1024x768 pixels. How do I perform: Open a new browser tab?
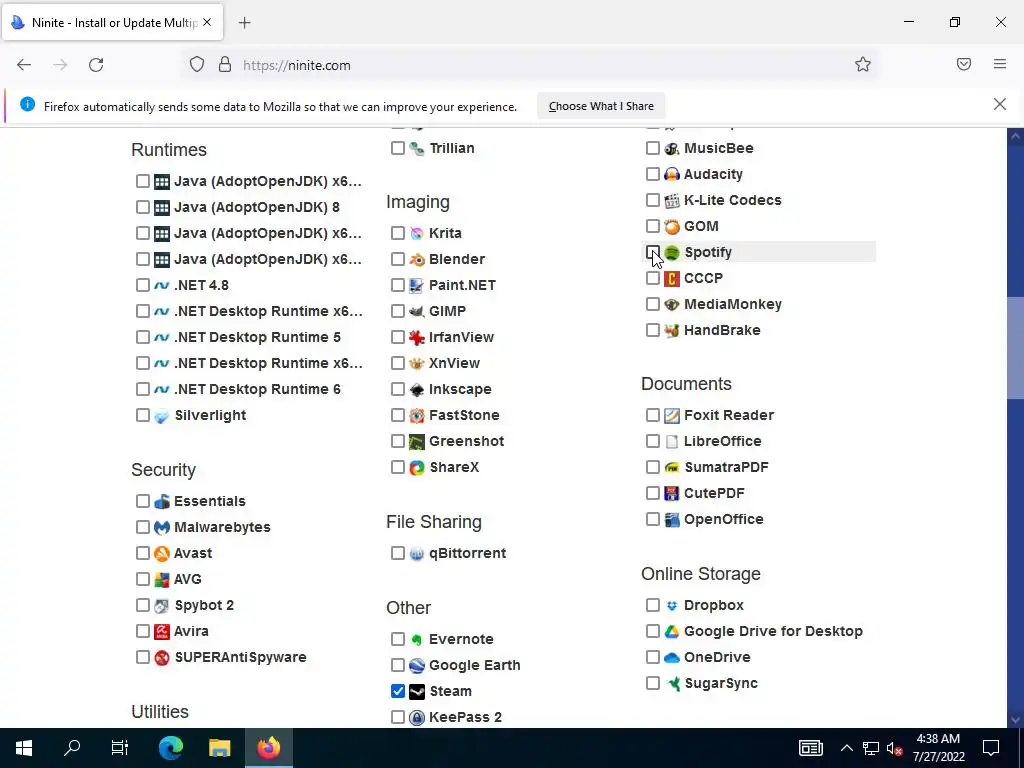tap(244, 23)
